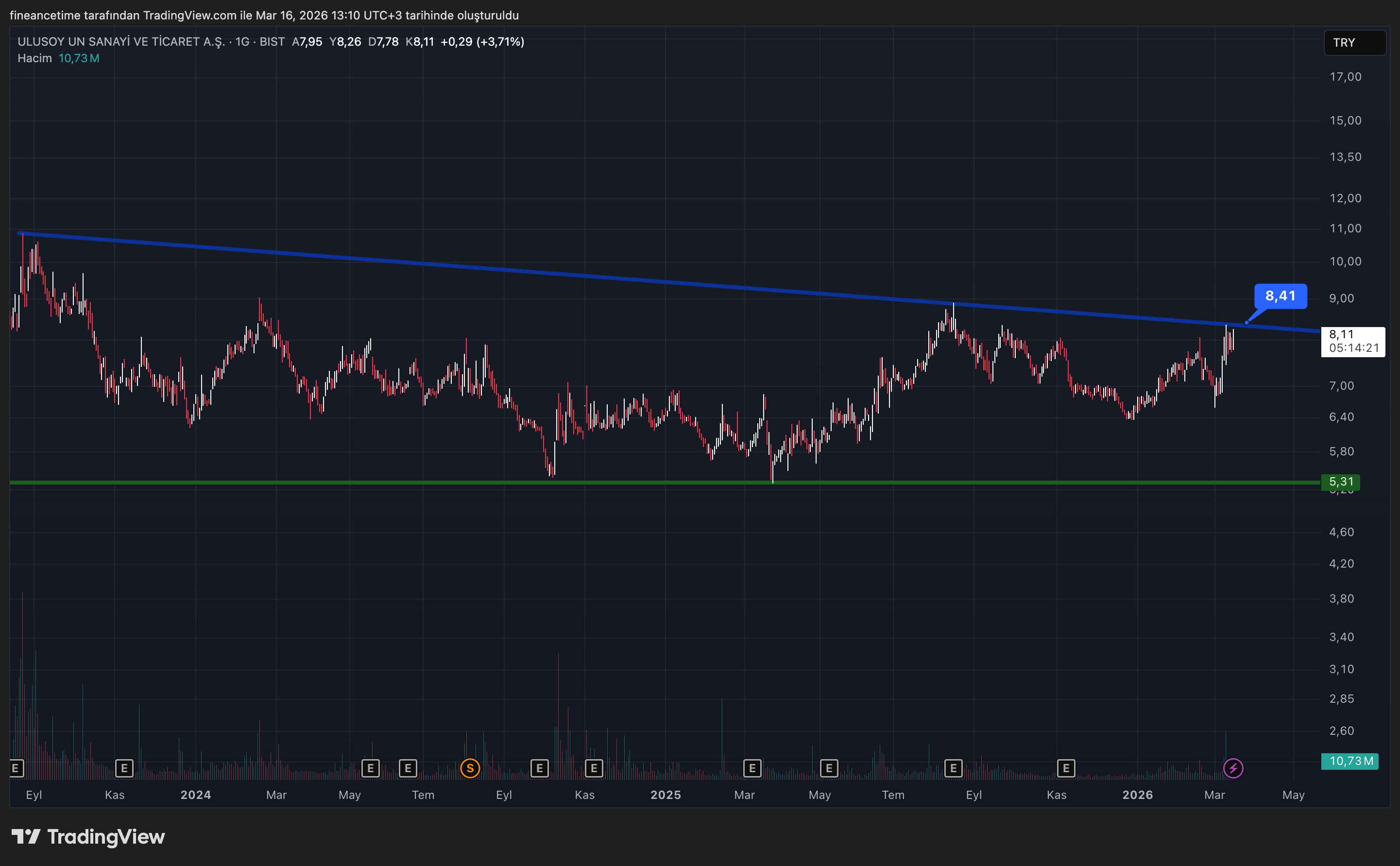The image size is (1400, 866).
Task: Click the Hacim volume indicator label
Action: point(34,58)
